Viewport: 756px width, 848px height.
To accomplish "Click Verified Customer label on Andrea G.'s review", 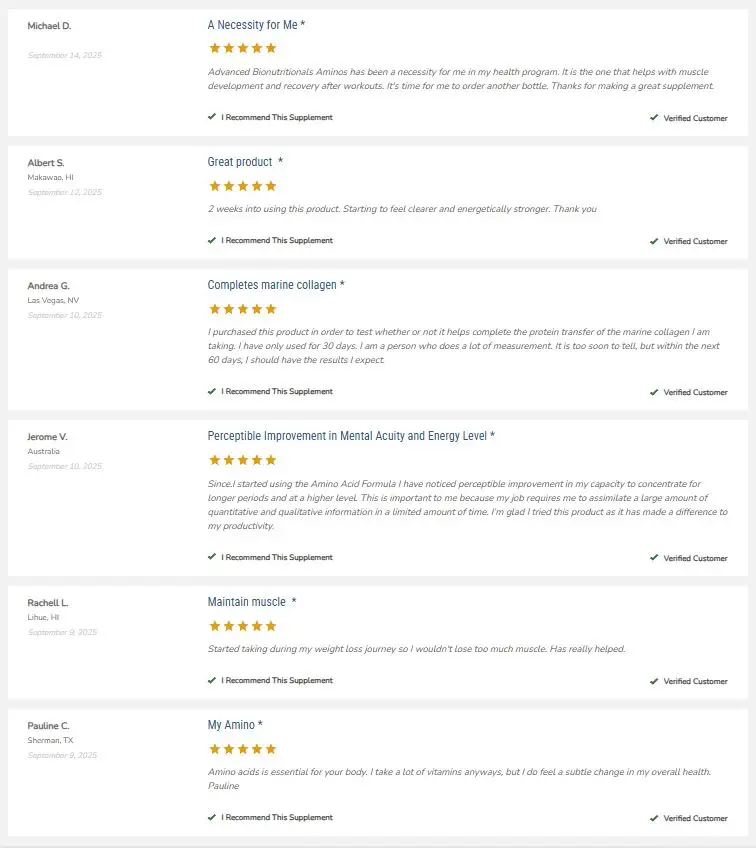I will click(x=695, y=392).
